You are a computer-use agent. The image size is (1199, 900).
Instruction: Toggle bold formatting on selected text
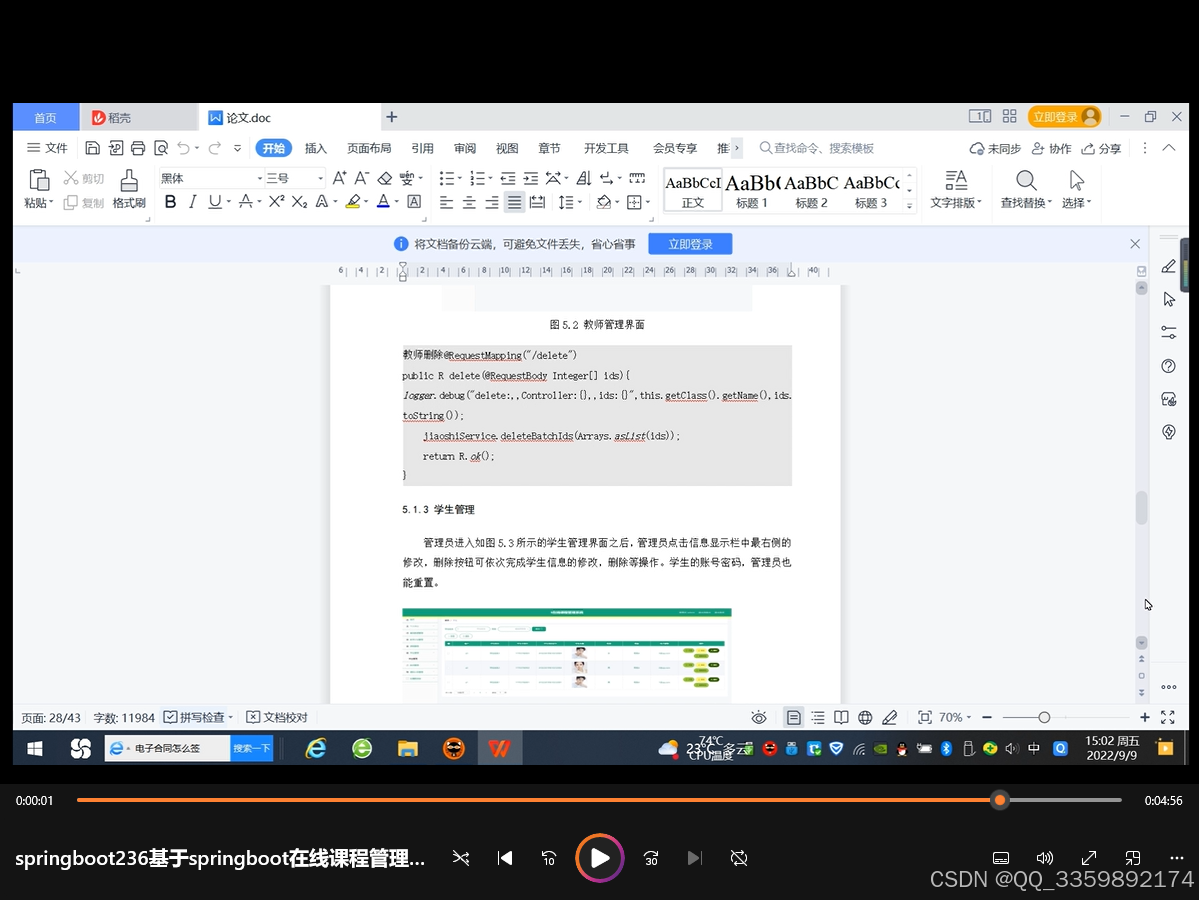(169, 202)
